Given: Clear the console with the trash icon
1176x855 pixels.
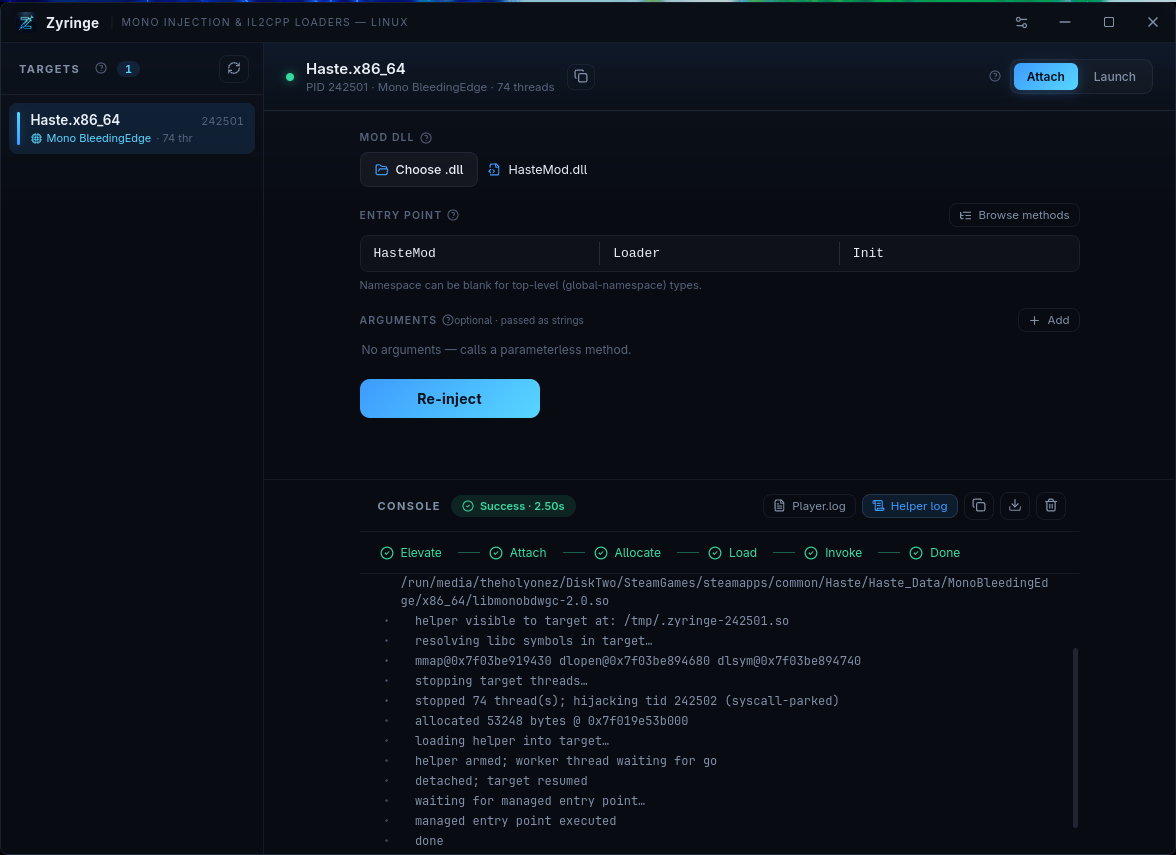Looking at the screenshot, I should [x=1051, y=506].
